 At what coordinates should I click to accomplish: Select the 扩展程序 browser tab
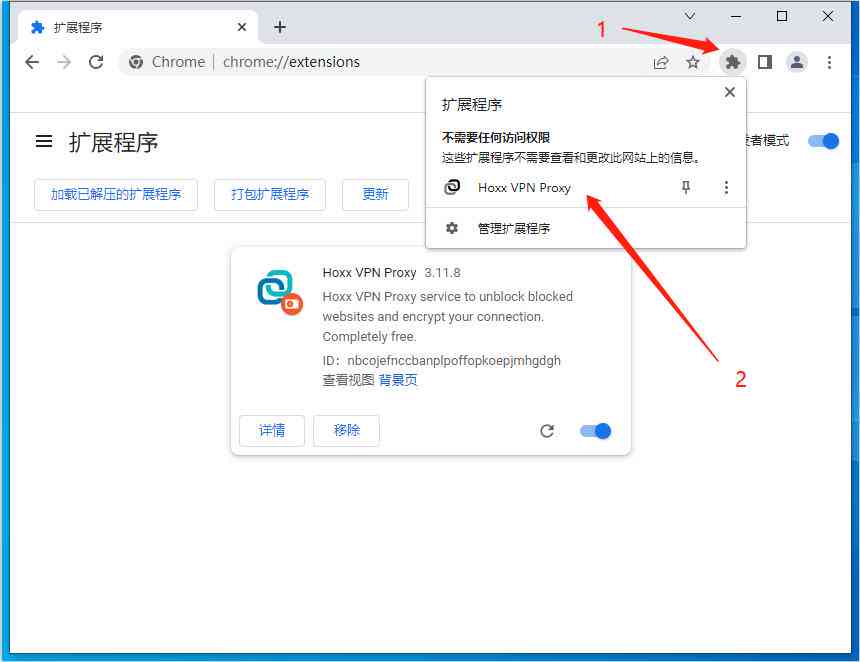click(137, 27)
